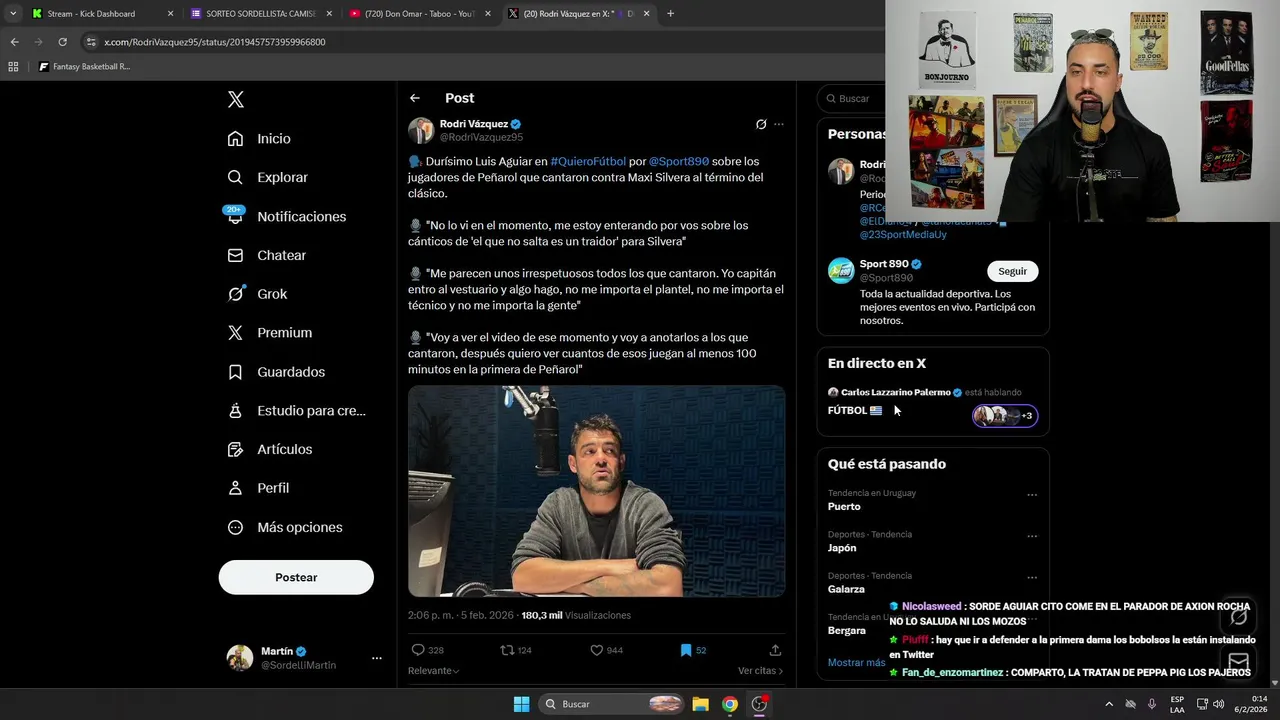Viewport: 1280px width, 720px height.
Task: Open account menu dots next to Martín
Action: (x=377, y=658)
